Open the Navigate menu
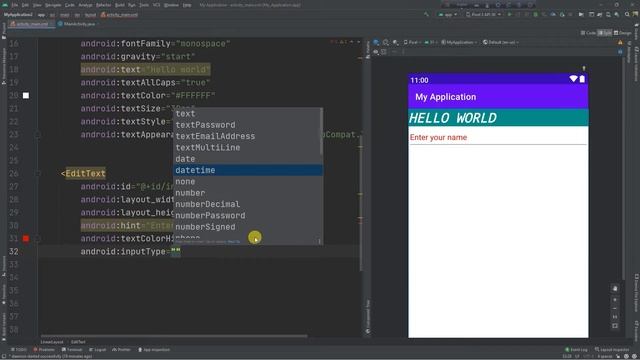The image size is (640, 360). tap(53, 5)
